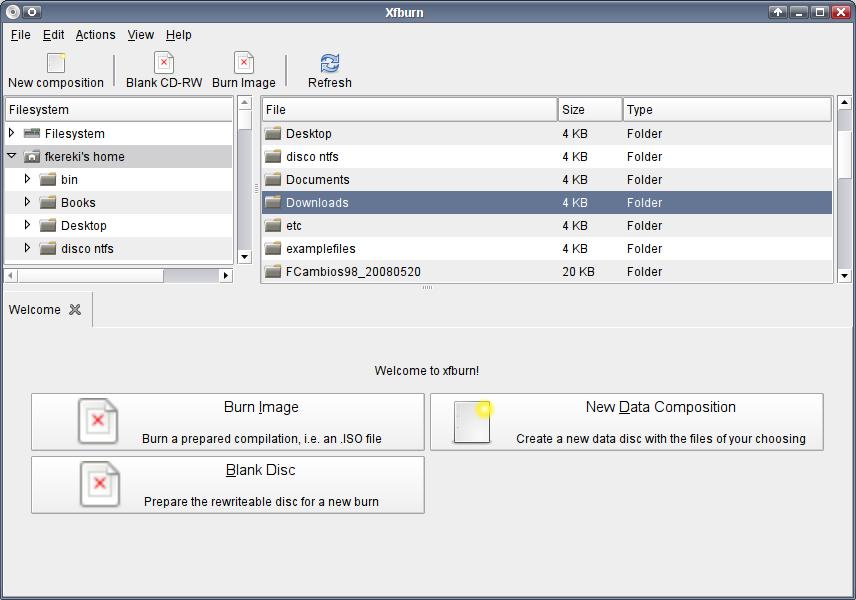Click the Burn Image toolbar icon

[244, 63]
